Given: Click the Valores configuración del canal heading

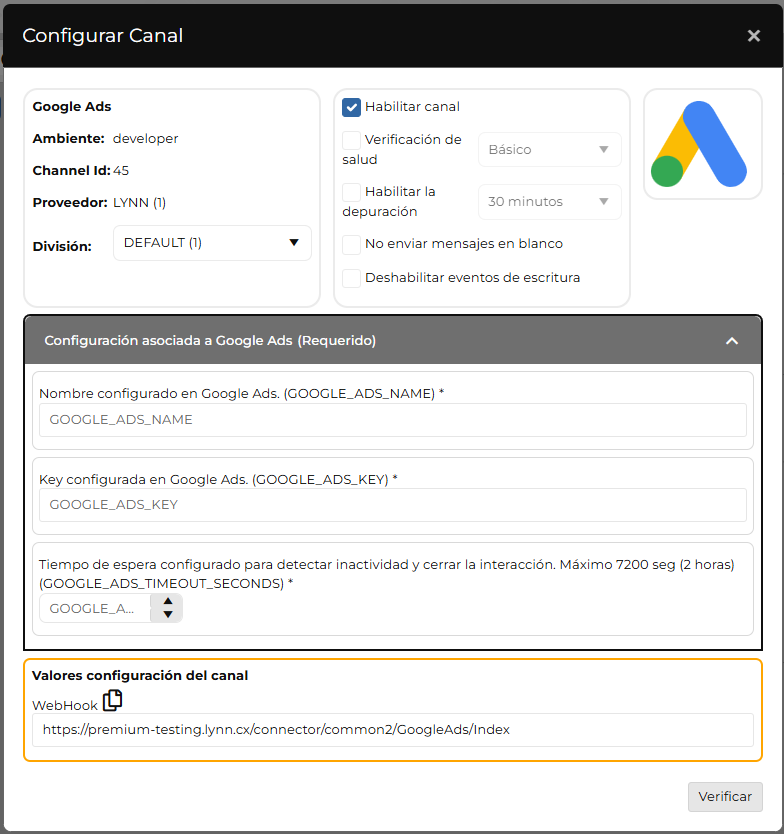Looking at the screenshot, I should (140, 675).
